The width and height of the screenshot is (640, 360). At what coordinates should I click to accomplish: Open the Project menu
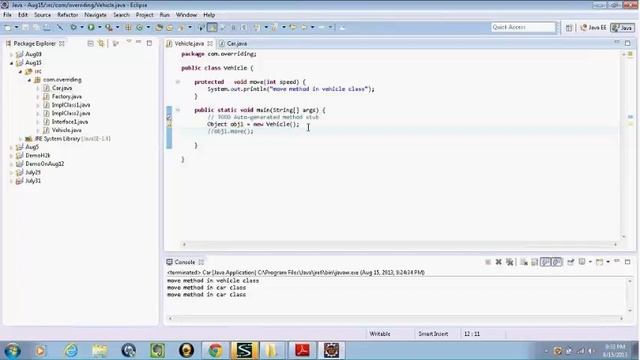pyautogui.click(x=144, y=15)
